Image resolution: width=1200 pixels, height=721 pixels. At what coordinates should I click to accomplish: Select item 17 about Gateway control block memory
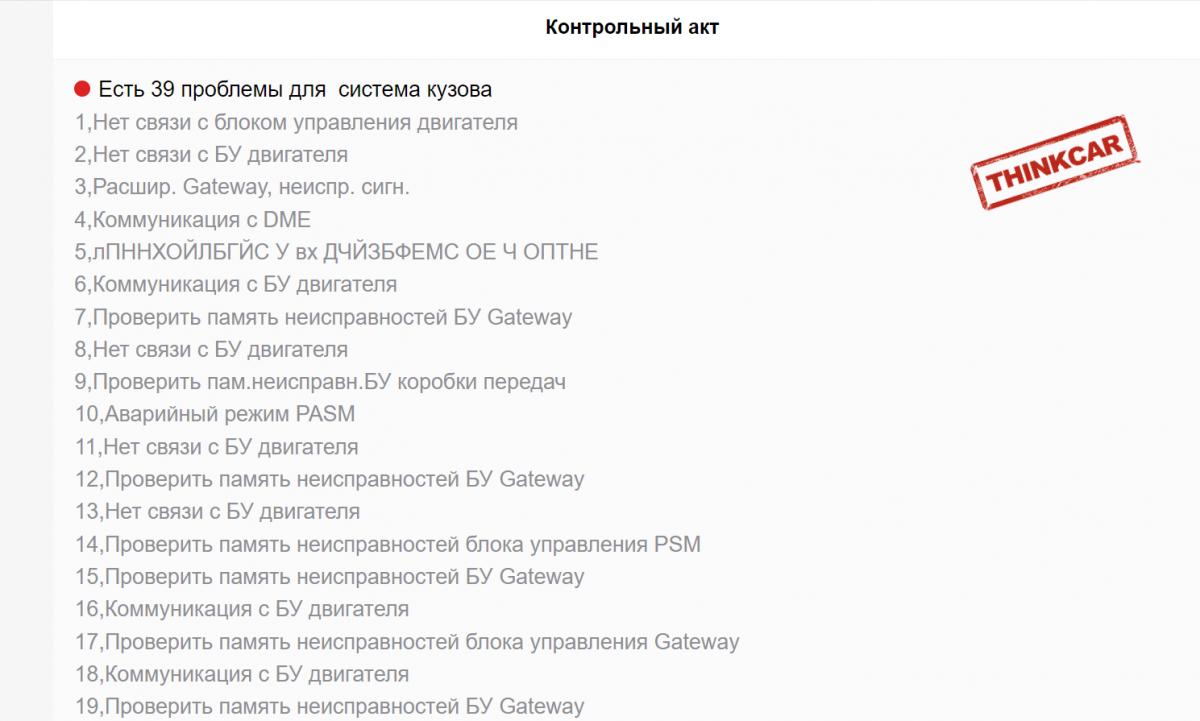point(407,641)
